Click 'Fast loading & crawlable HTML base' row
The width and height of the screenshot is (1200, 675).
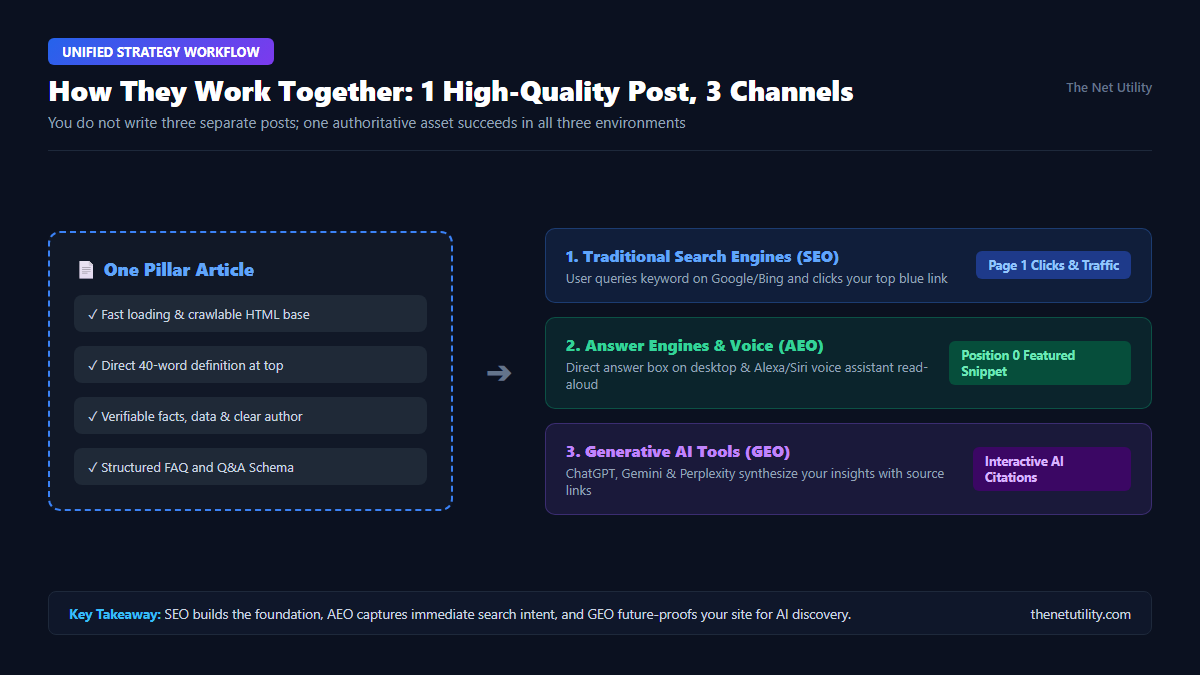(250, 314)
